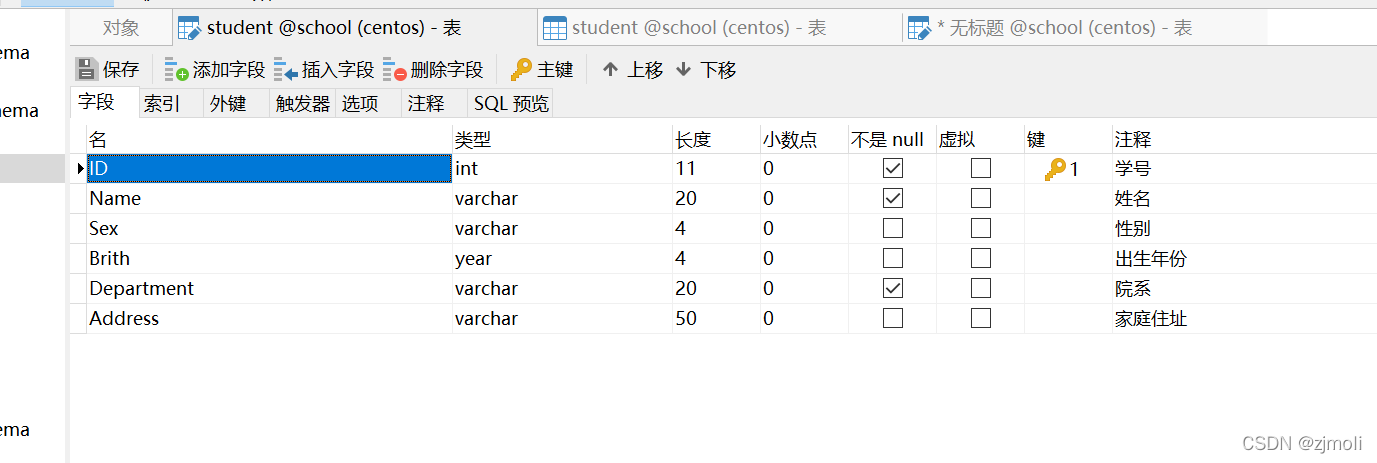Click the 不是 null column header
Screen dimensions: 1377x463
point(892,139)
